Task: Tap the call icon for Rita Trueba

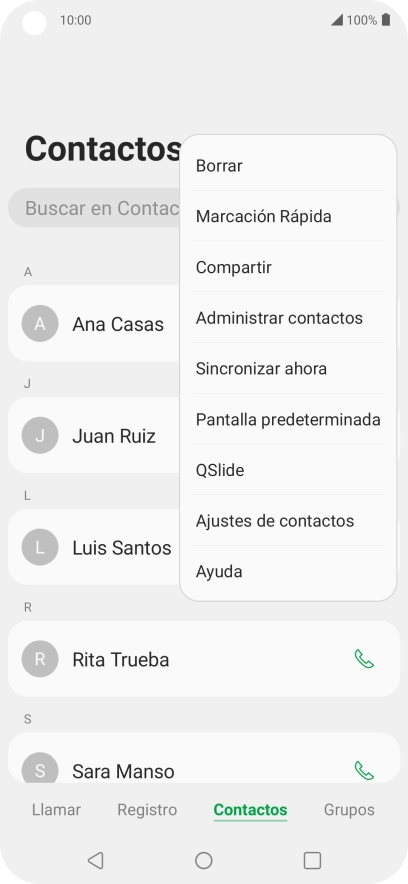Action: pos(364,659)
